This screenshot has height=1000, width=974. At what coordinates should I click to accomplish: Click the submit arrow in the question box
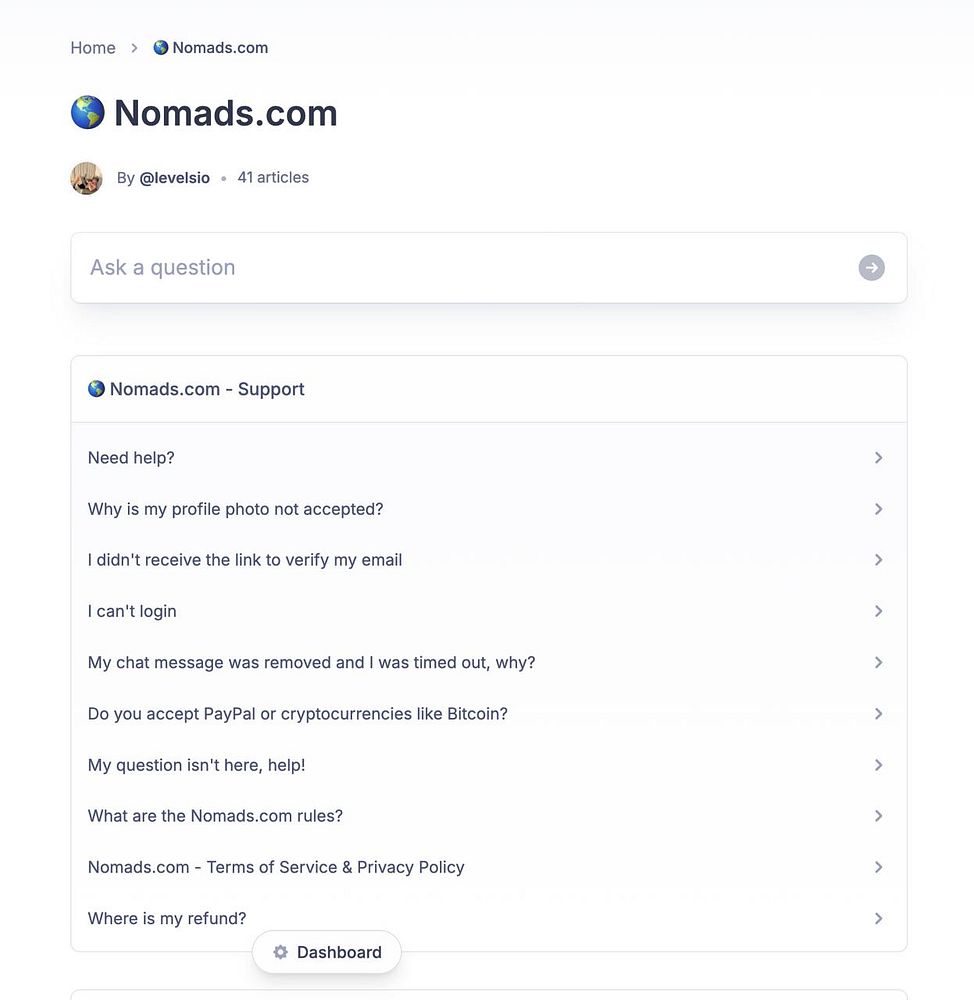871,268
